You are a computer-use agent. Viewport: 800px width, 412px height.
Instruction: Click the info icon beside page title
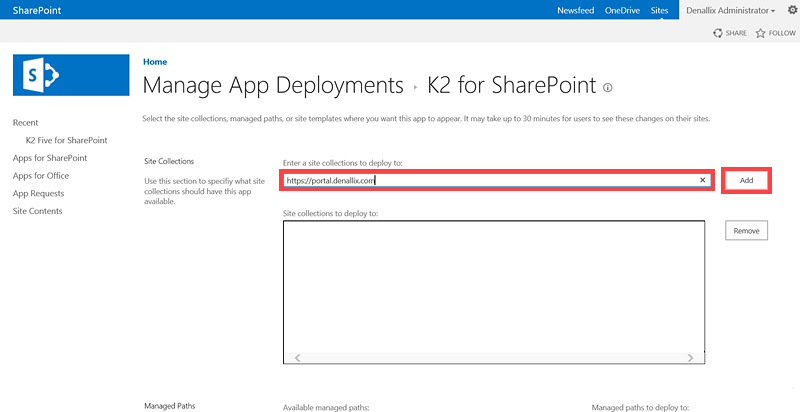point(607,87)
